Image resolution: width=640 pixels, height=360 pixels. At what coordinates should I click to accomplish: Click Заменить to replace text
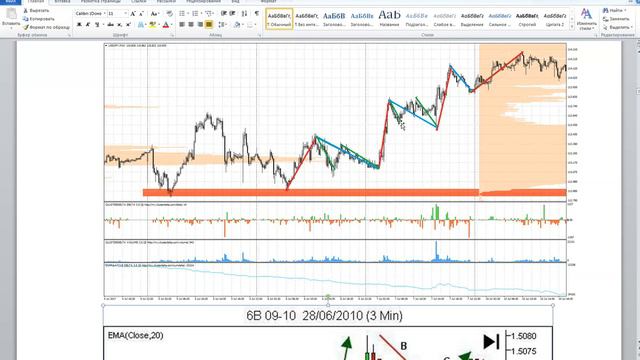616,19
